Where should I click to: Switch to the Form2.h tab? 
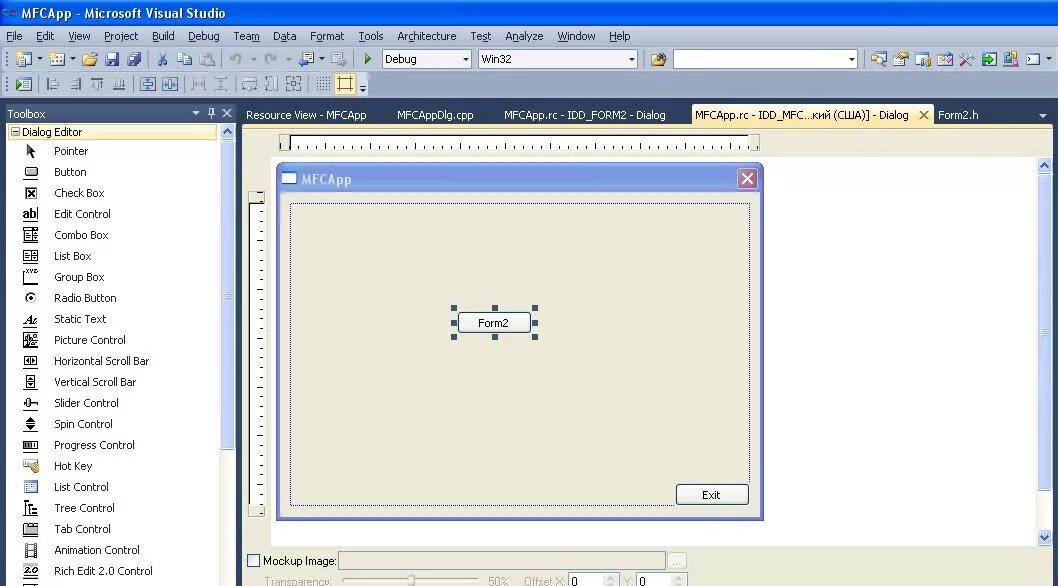pos(958,115)
